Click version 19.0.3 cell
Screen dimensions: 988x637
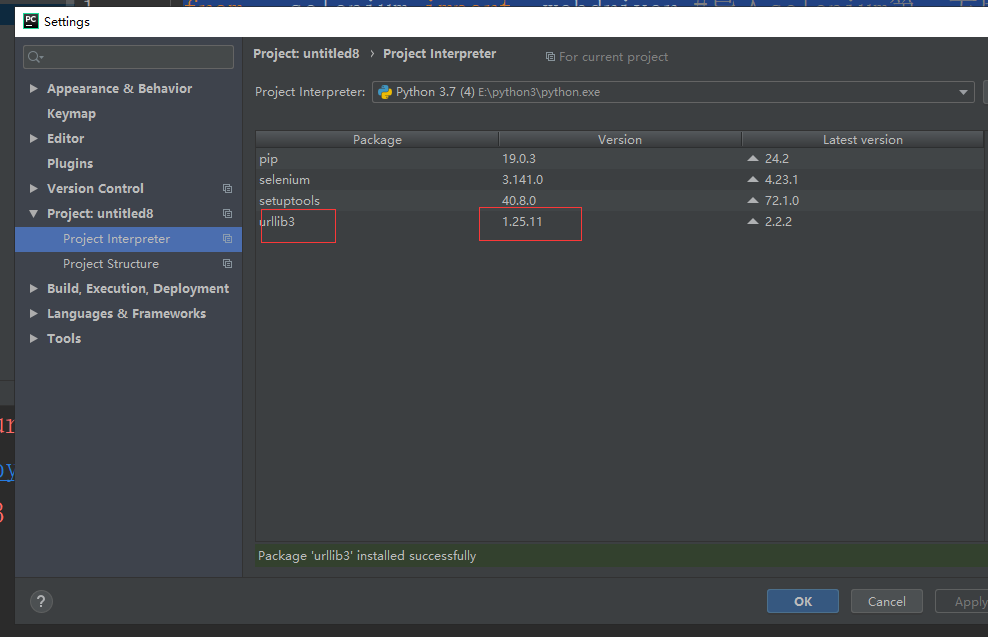click(x=519, y=159)
